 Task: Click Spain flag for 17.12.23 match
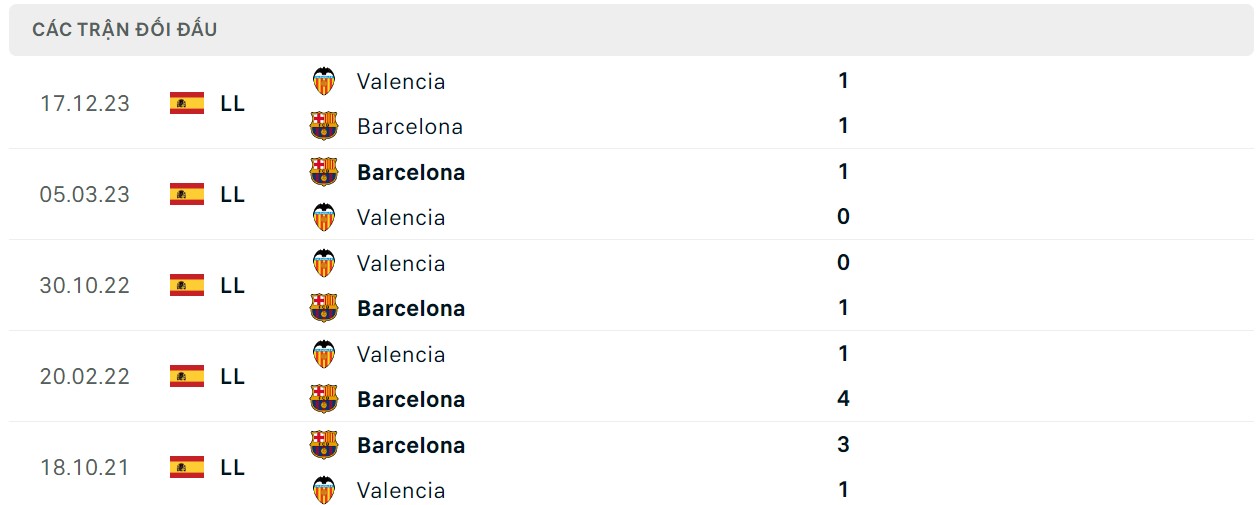click(187, 103)
